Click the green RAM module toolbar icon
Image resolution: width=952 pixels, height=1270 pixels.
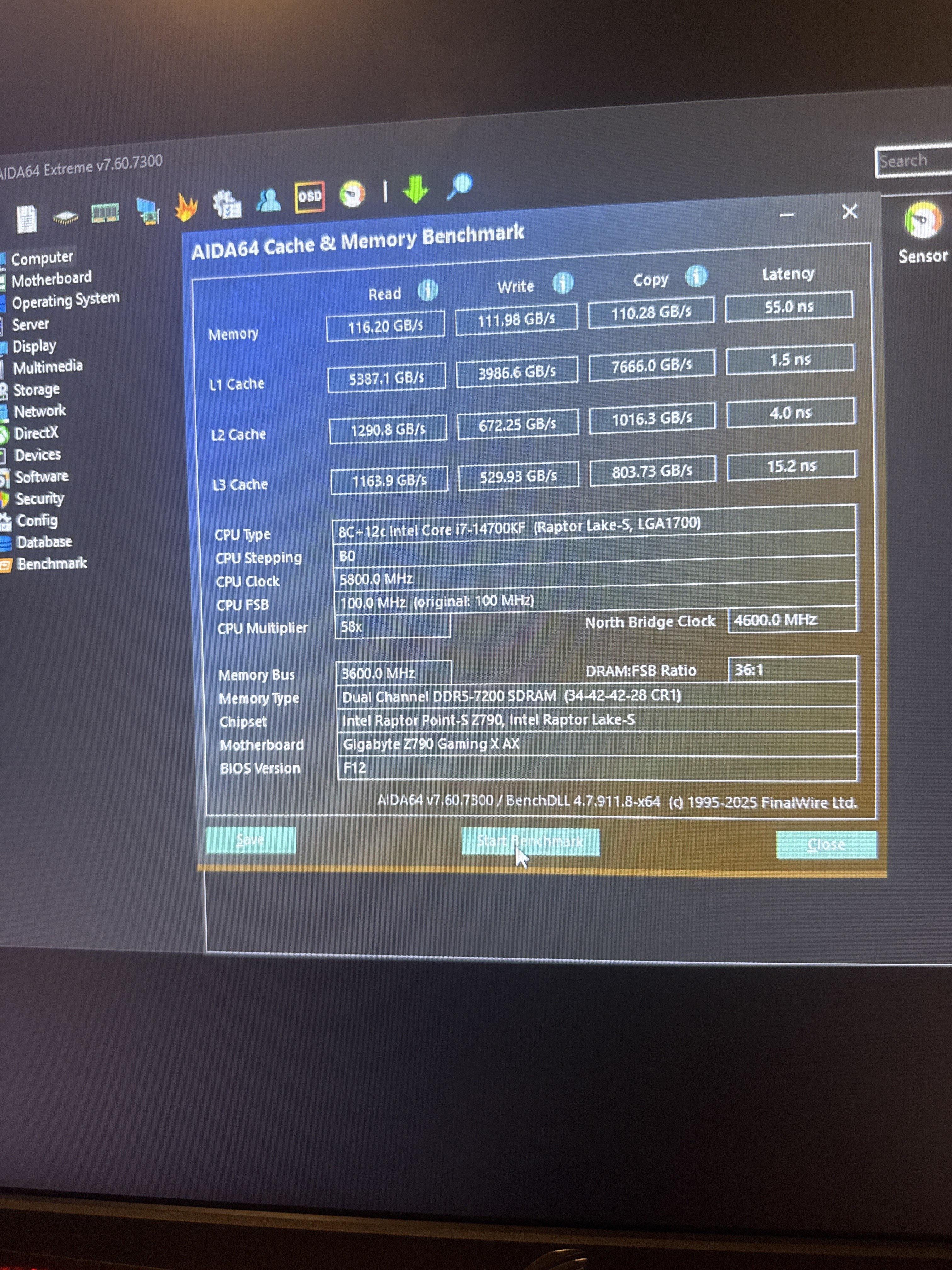click(105, 214)
